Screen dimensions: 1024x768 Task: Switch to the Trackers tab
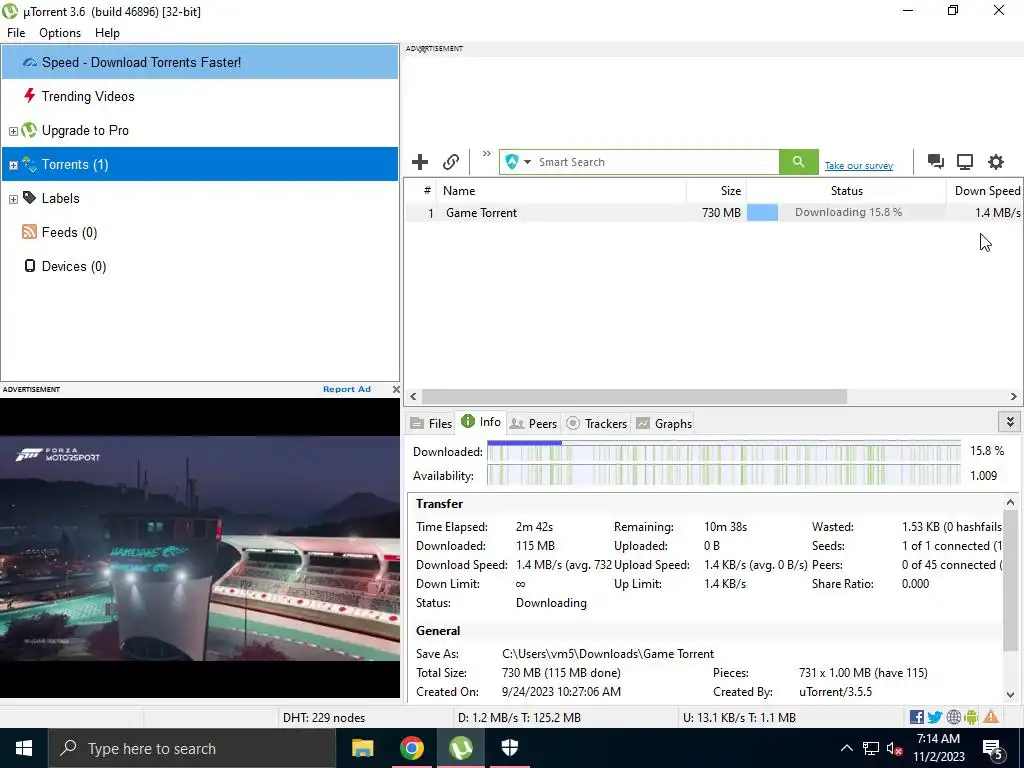[x=596, y=423]
